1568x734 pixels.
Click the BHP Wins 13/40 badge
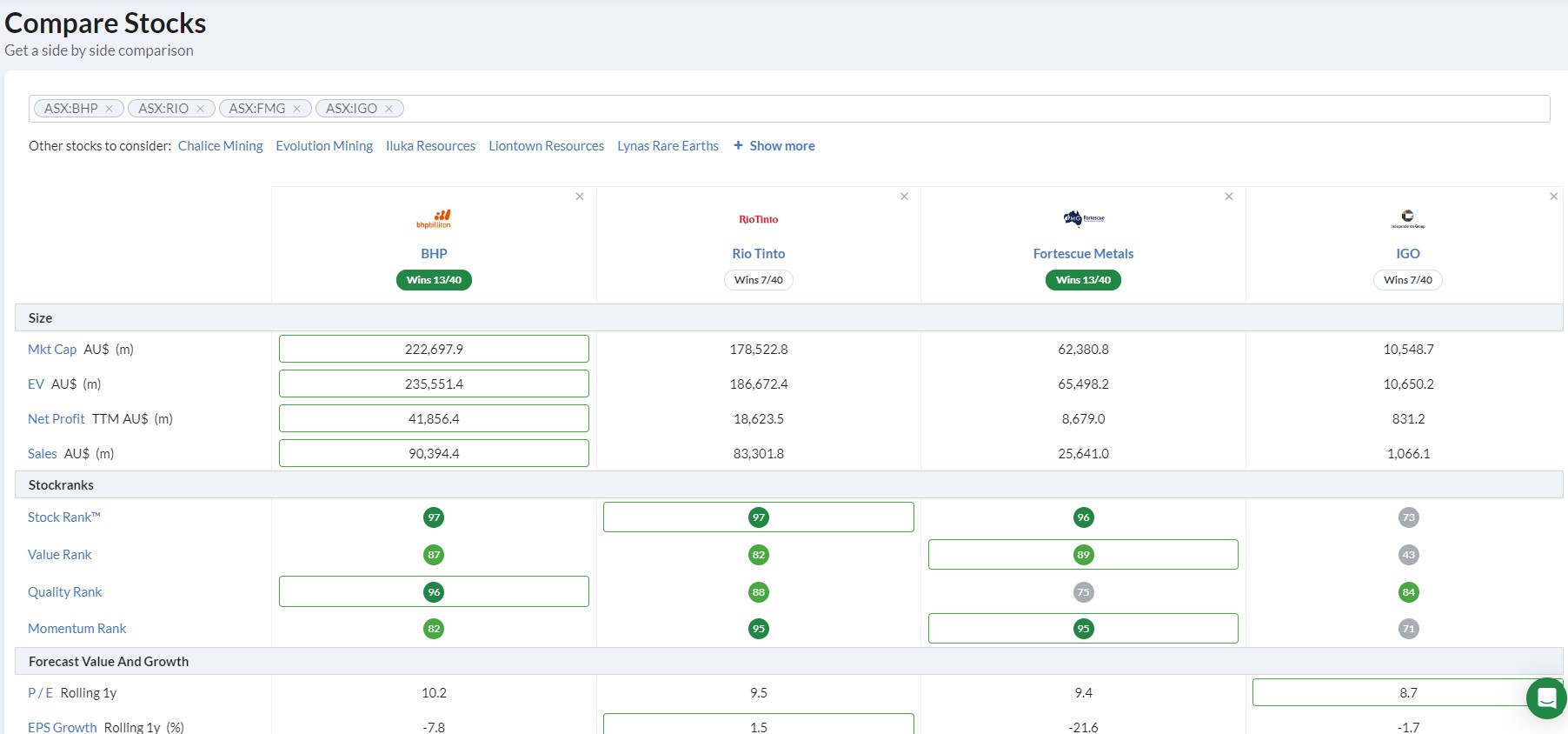[x=434, y=280]
